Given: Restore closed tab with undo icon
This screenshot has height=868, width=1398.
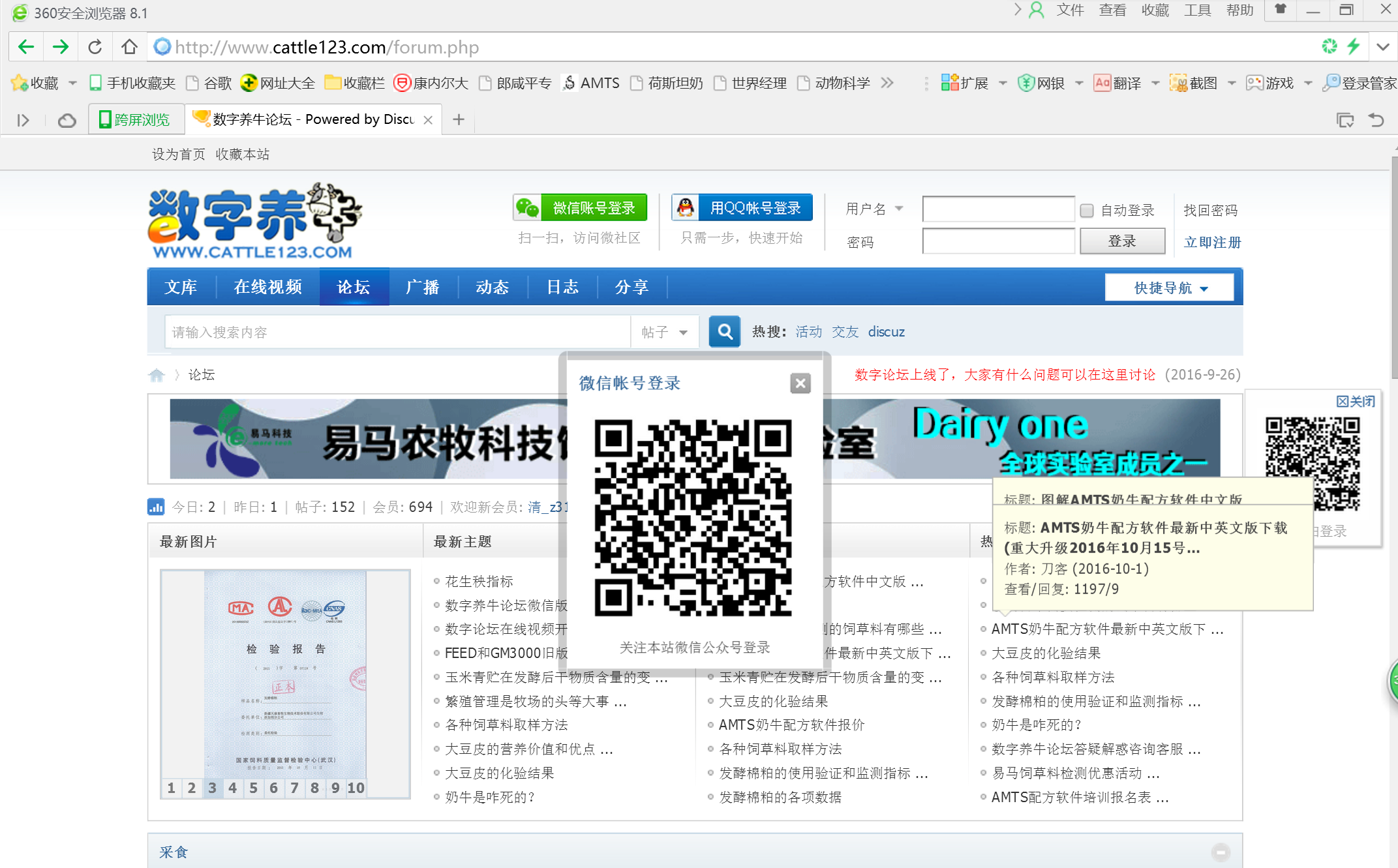Looking at the screenshot, I should click(x=1376, y=120).
